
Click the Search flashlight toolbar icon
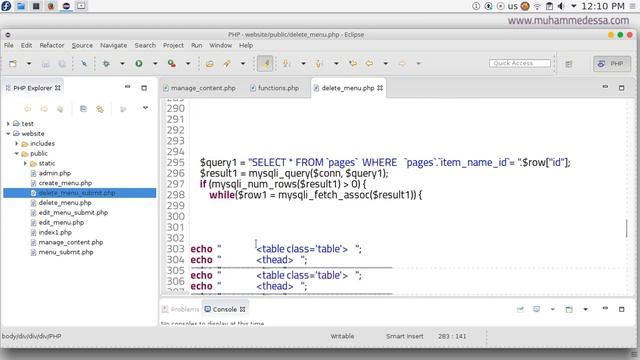tap(227, 64)
